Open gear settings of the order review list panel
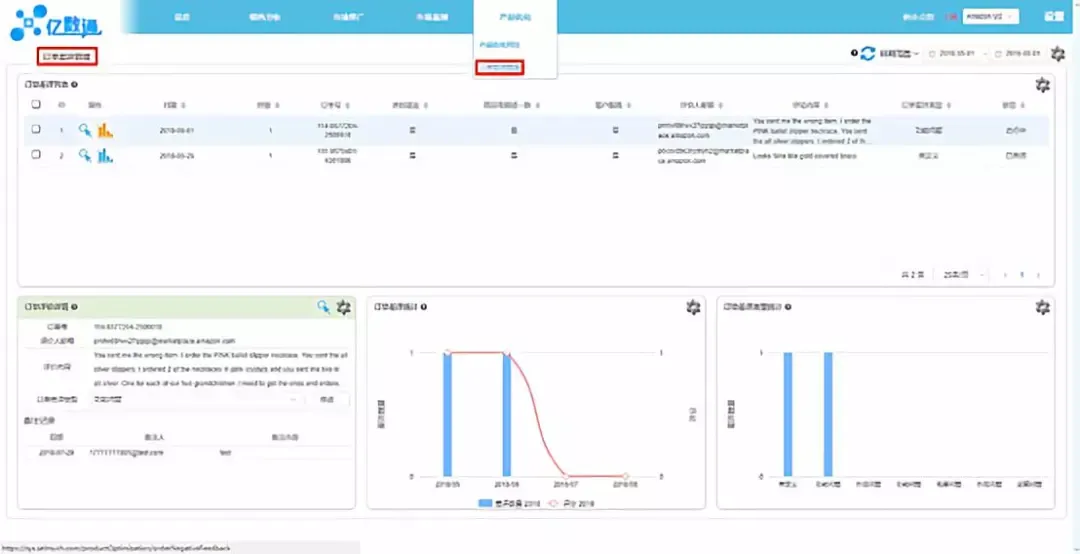Image resolution: width=1080 pixels, height=554 pixels. [x=1042, y=86]
